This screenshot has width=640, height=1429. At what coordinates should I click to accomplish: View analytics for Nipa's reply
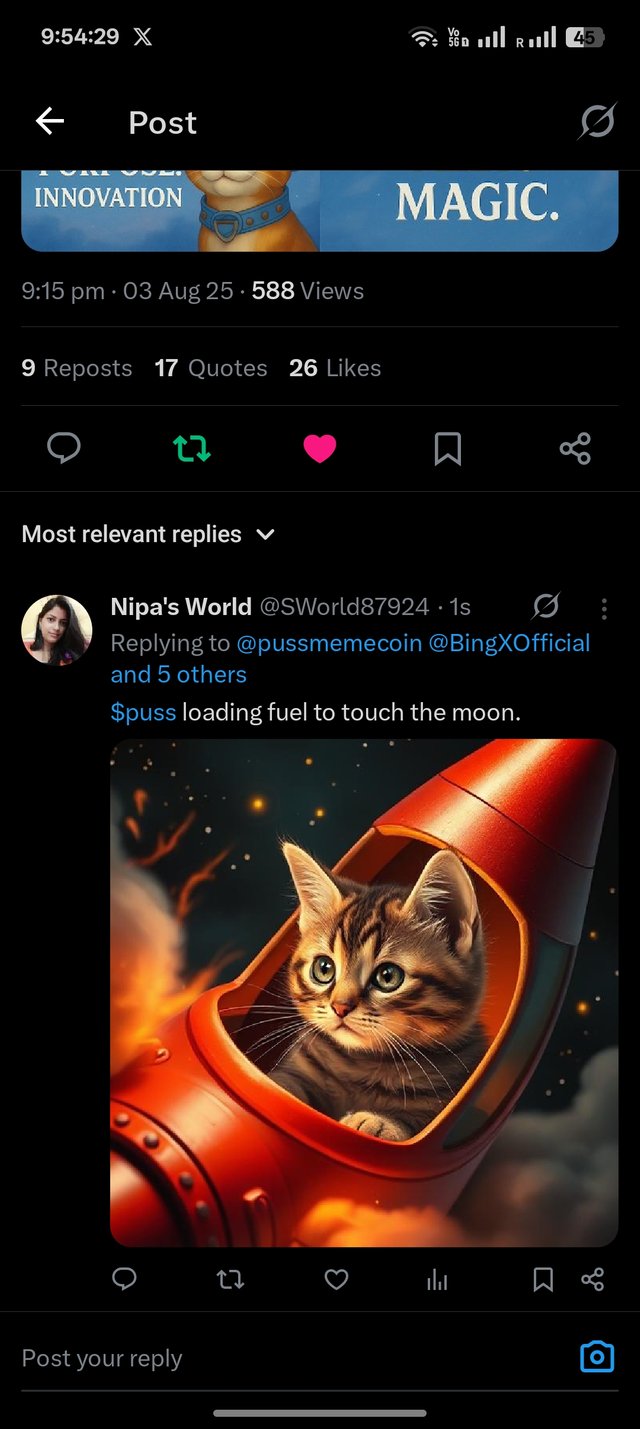[x=437, y=1279]
